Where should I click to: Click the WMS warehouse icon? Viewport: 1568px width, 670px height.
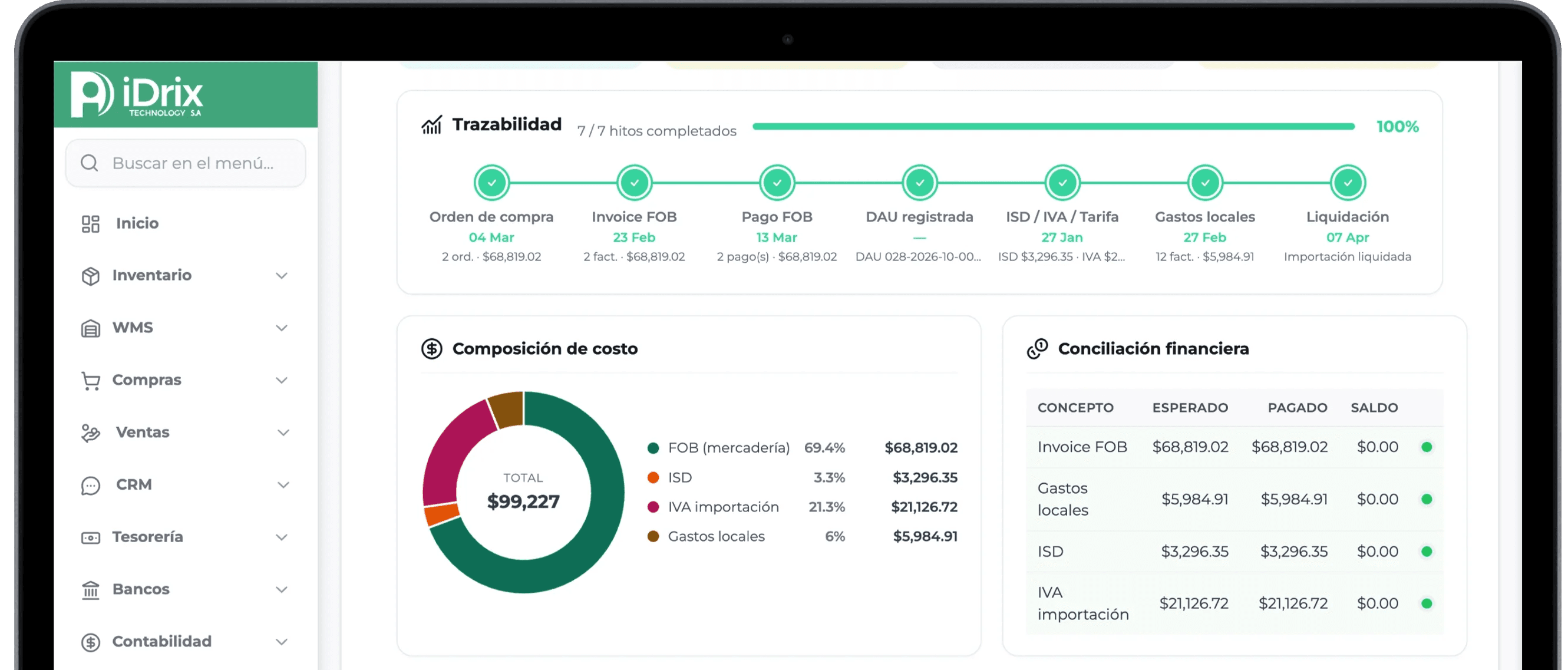(x=91, y=329)
